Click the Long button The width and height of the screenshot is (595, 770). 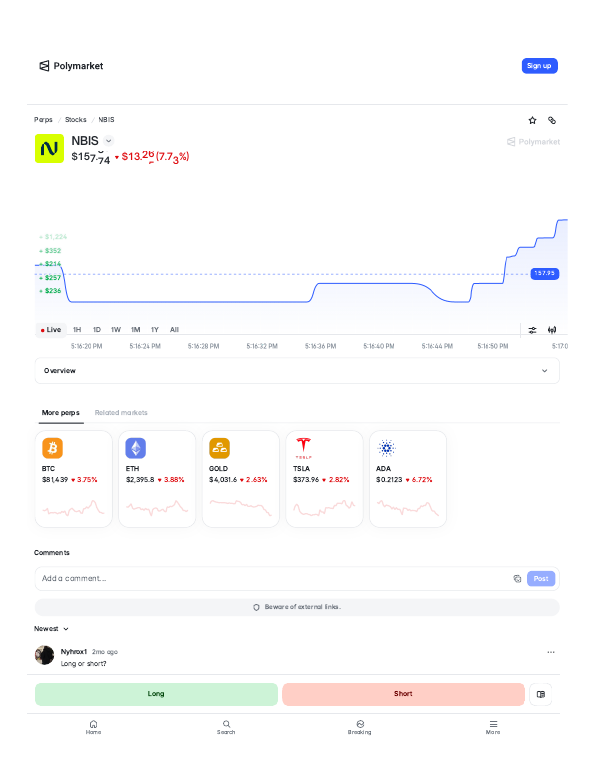pyautogui.click(x=156, y=694)
